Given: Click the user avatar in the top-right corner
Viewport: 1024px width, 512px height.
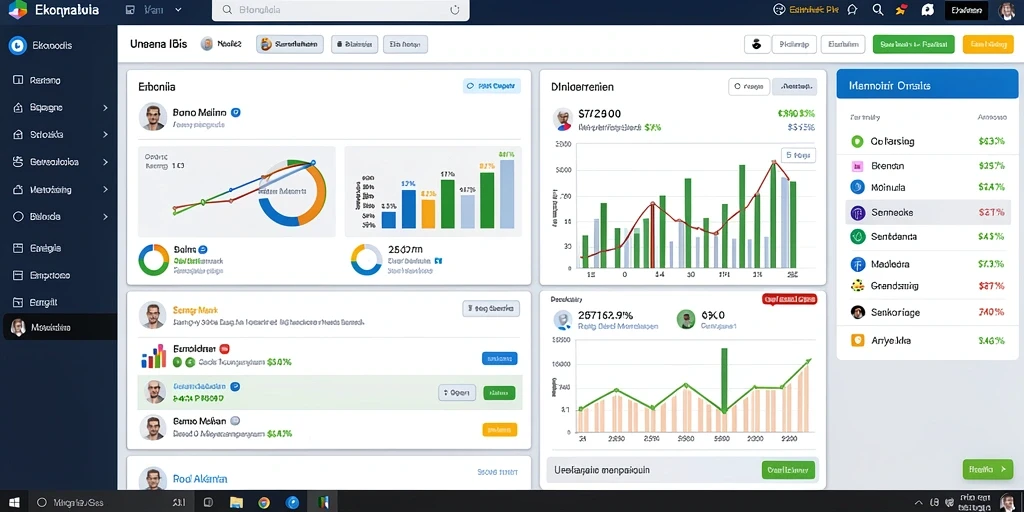Looking at the screenshot, I should pos(1007,10).
